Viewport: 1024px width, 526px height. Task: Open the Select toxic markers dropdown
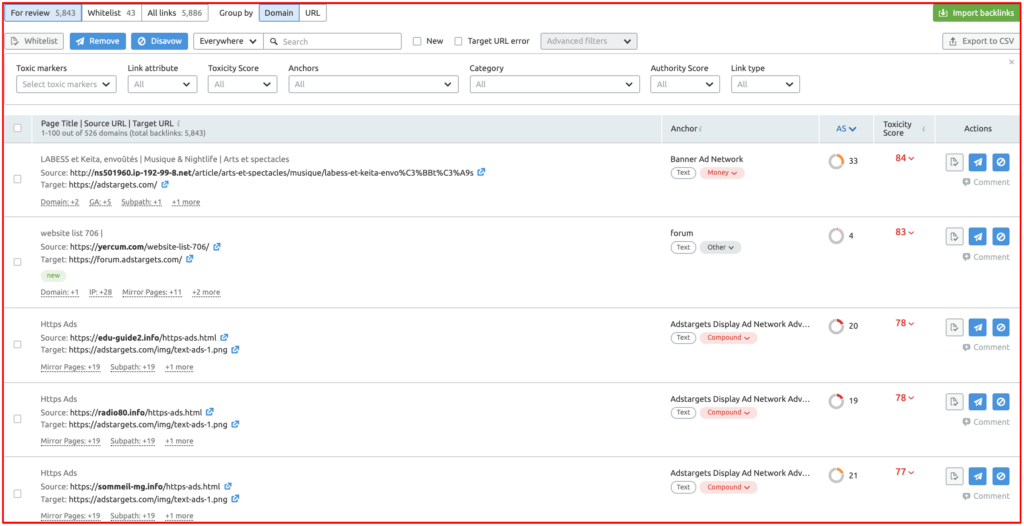tap(66, 84)
